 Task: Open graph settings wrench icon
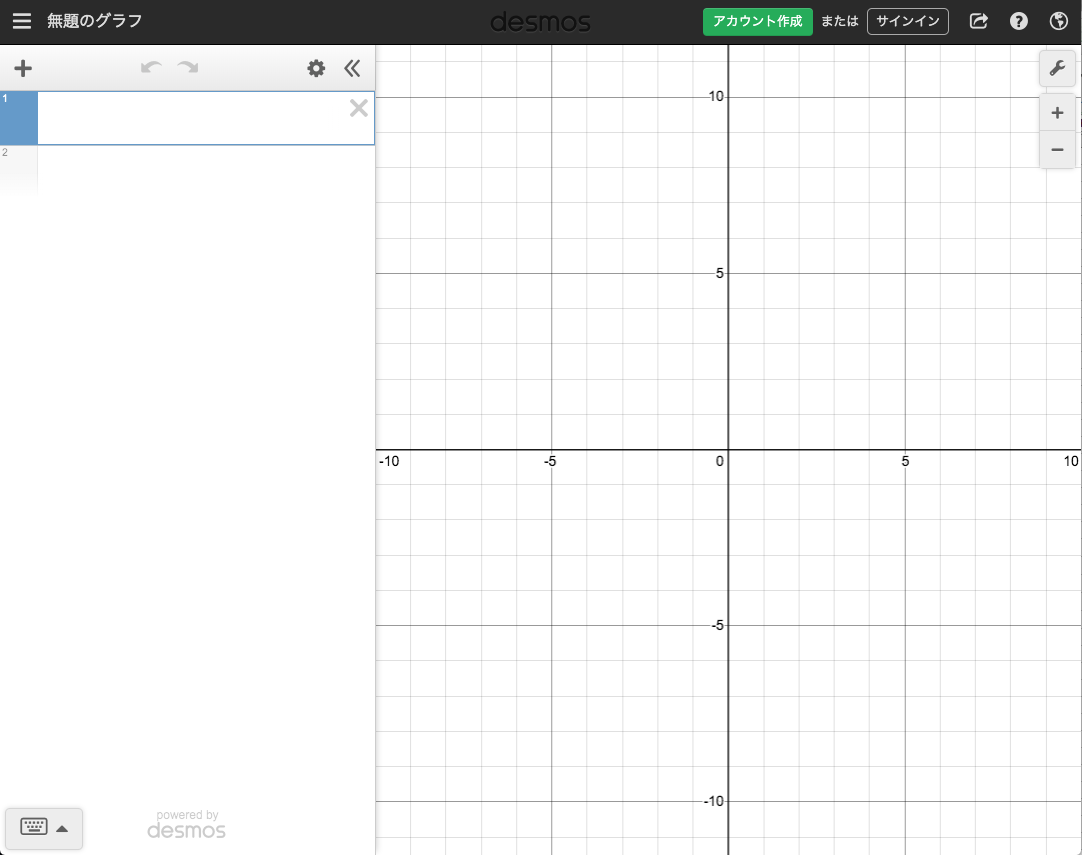coord(1056,68)
